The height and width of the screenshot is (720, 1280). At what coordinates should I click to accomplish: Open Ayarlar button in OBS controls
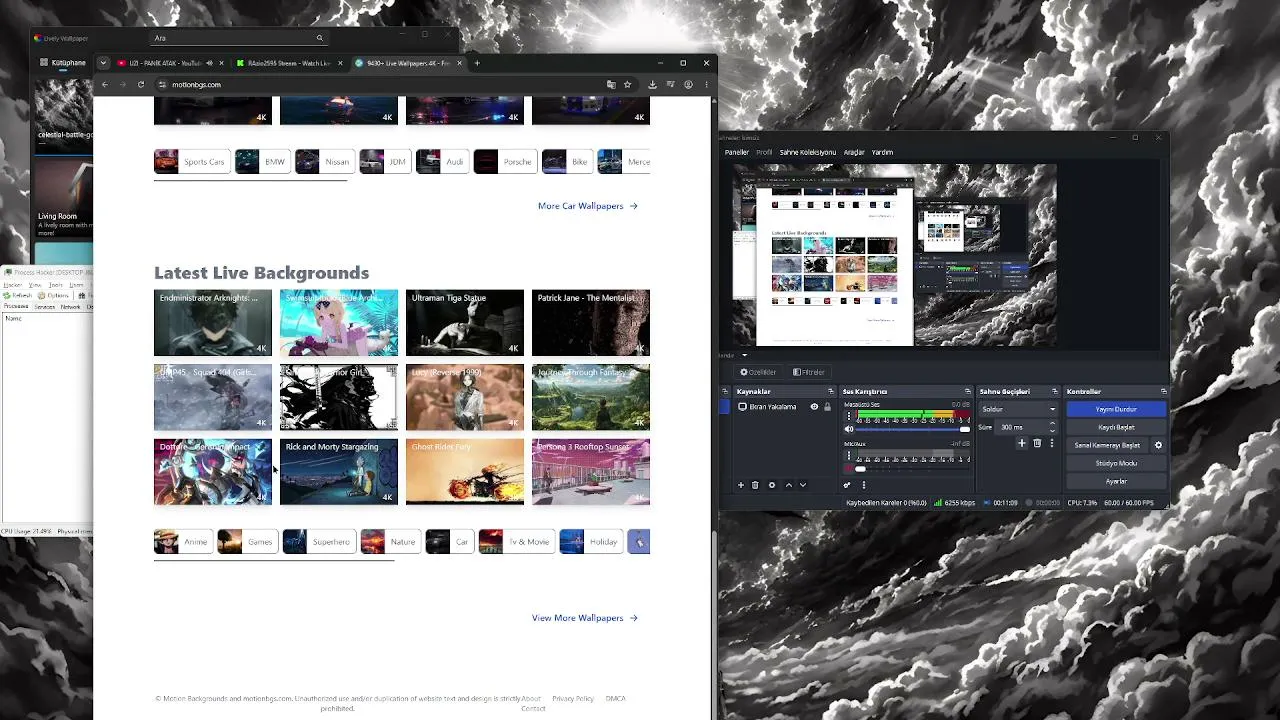pyautogui.click(x=1116, y=481)
